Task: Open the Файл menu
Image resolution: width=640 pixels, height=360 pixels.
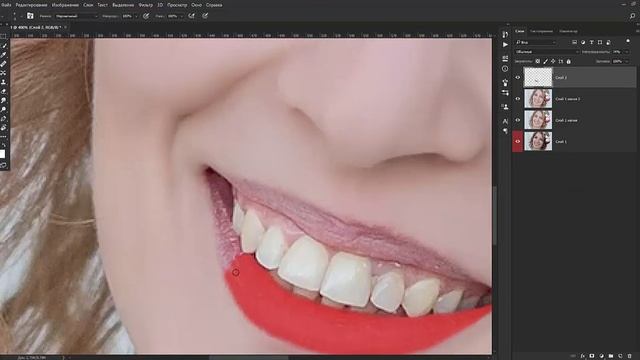Action: pos(6,5)
